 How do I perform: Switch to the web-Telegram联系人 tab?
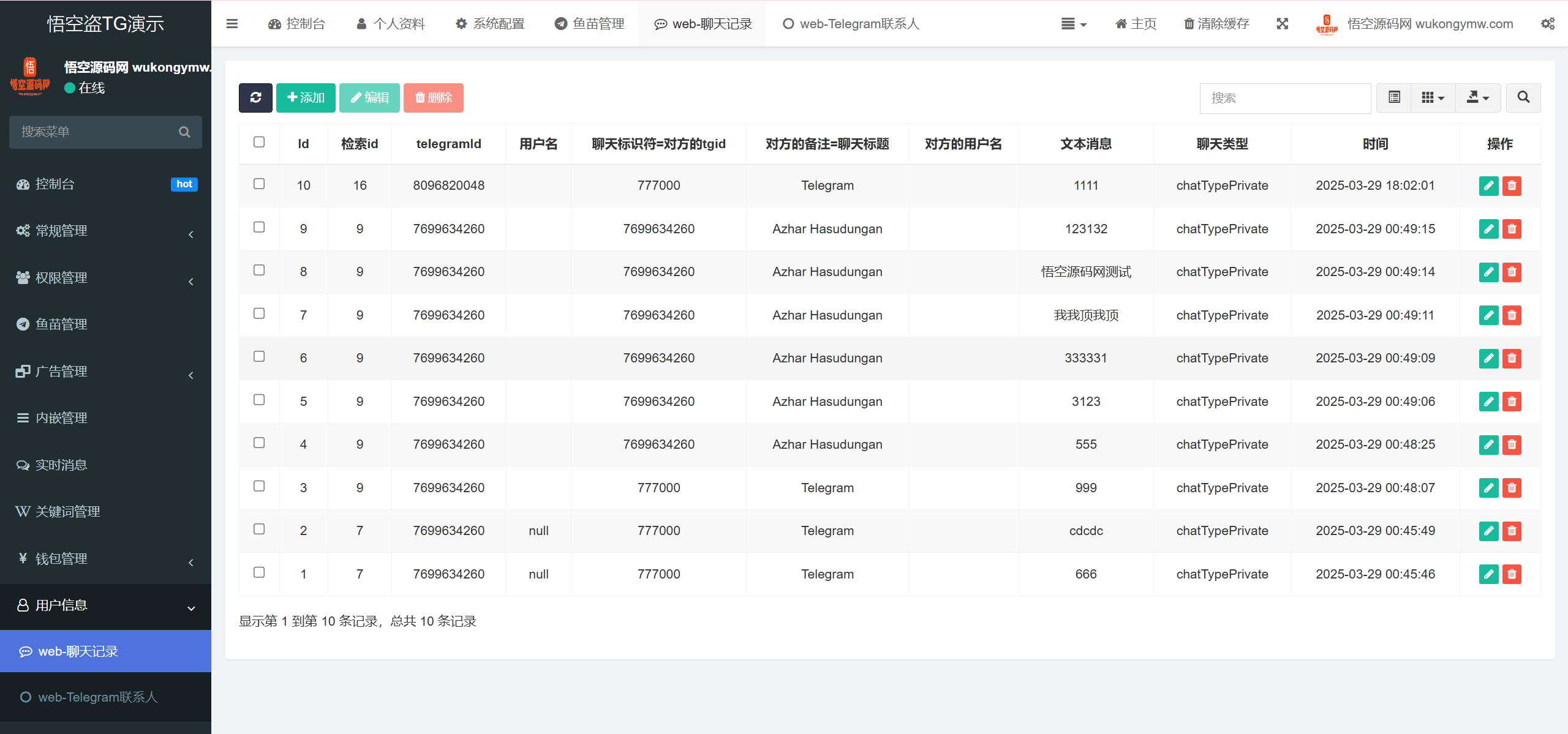coord(851,23)
